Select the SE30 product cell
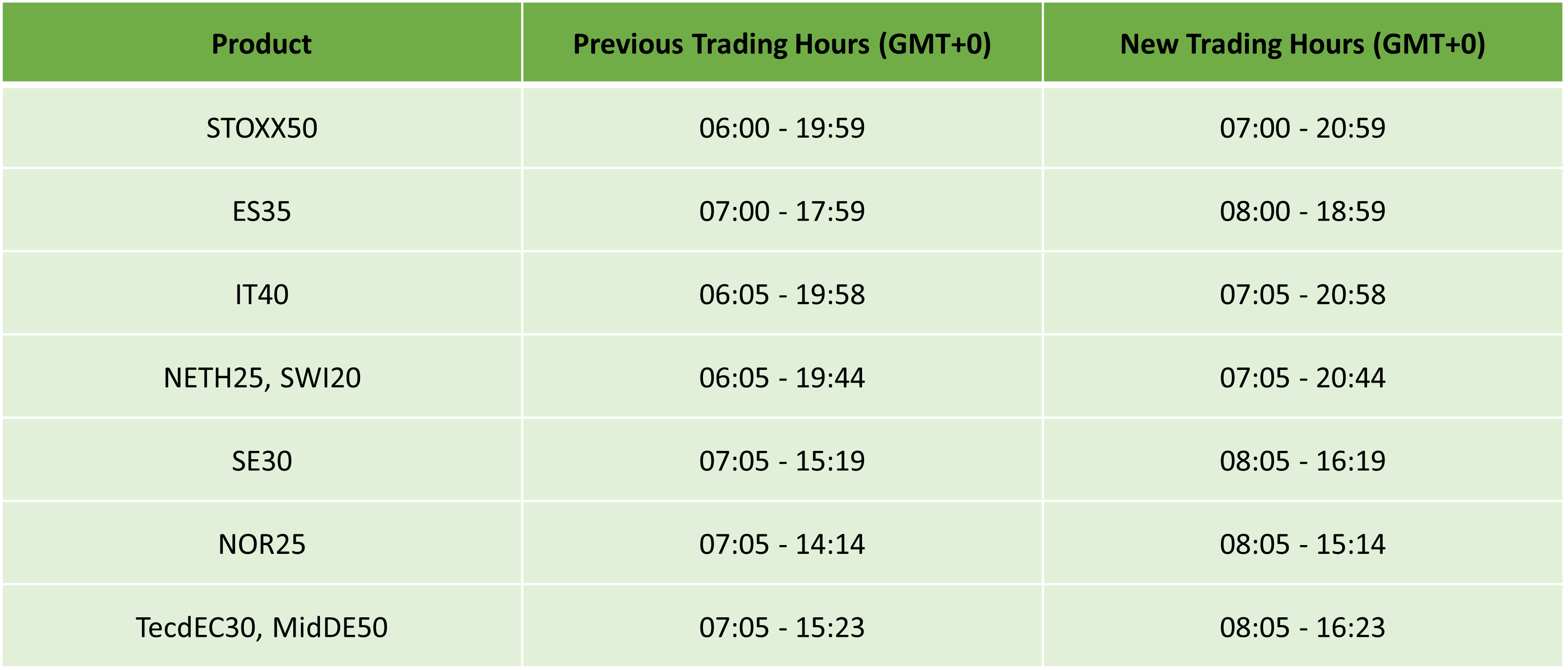The height and width of the screenshot is (670, 1568). pyautogui.click(x=261, y=461)
